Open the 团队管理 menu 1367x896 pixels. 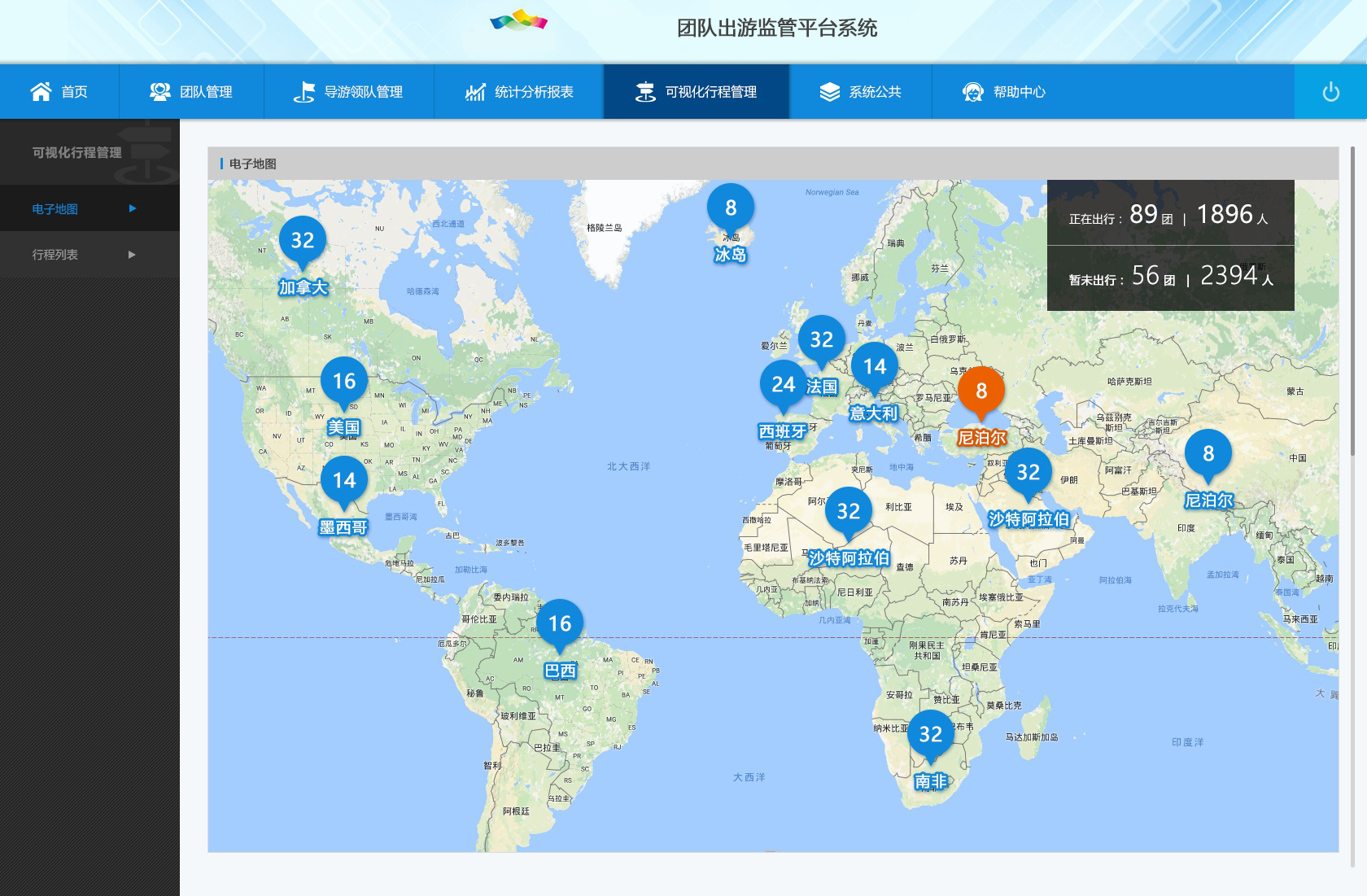[x=191, y=92]
